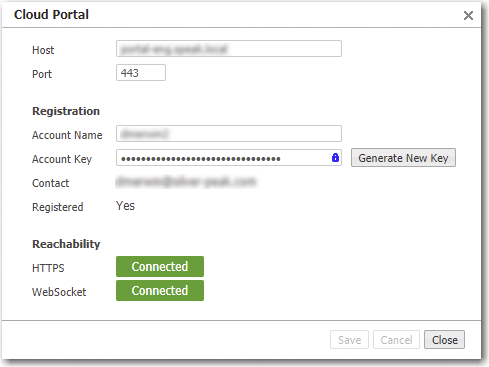Click the Generate New Key button
489x367 pixels.
point(403,158)
